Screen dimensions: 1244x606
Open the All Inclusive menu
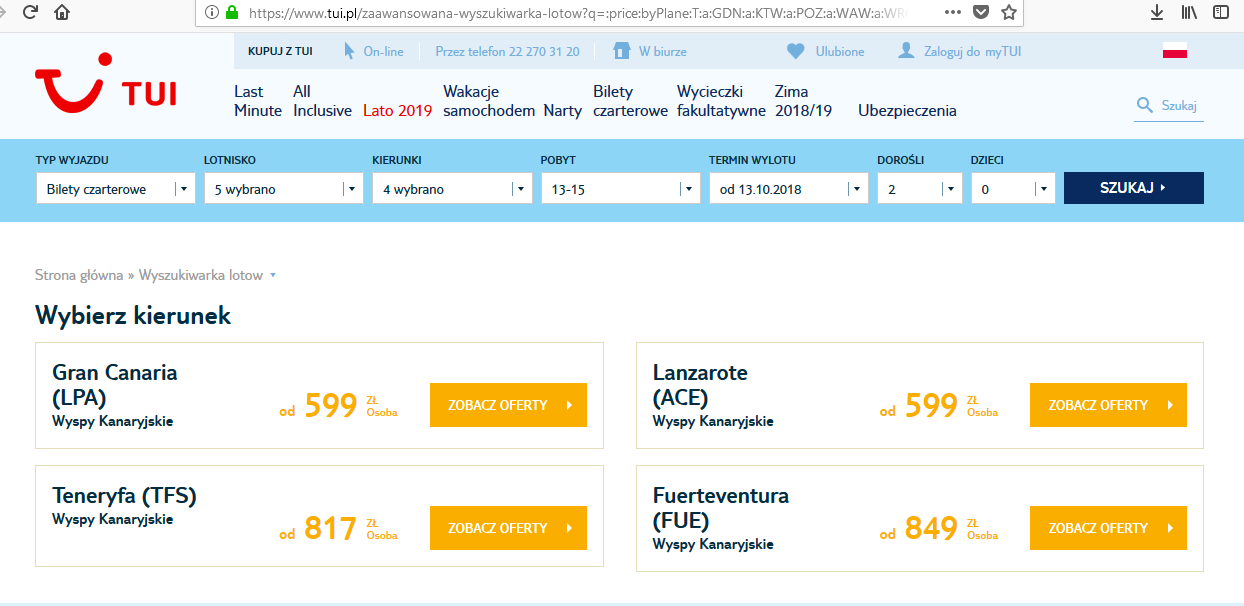pos(322,101)
